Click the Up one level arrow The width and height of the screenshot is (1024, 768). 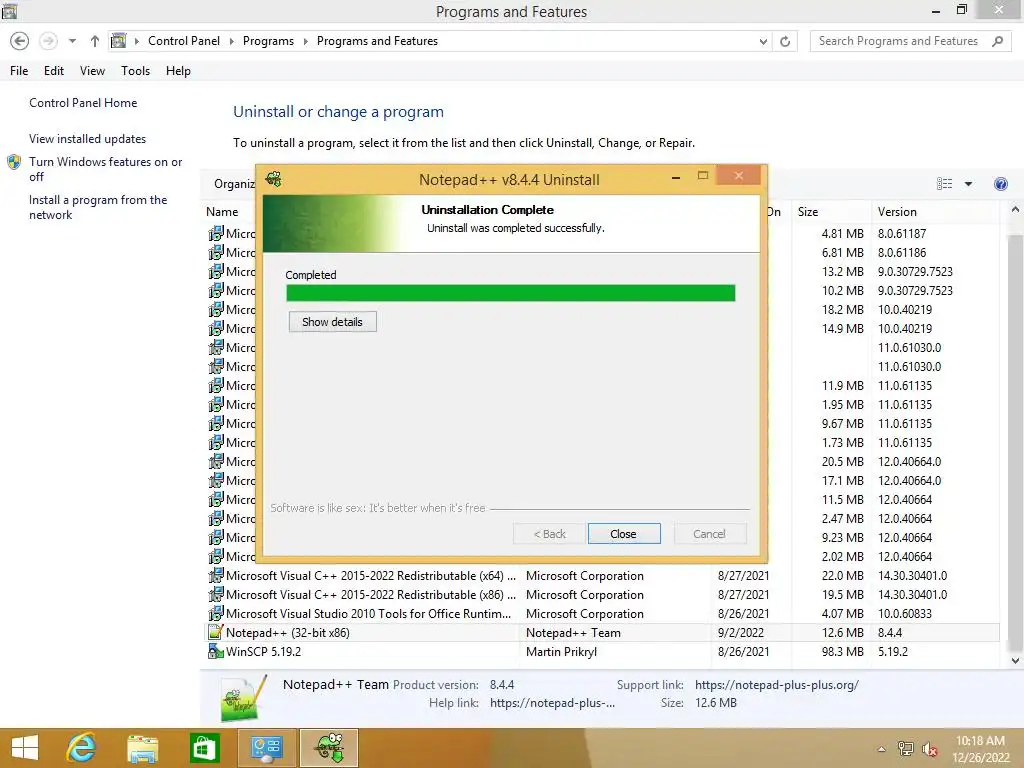coord(95,41)
